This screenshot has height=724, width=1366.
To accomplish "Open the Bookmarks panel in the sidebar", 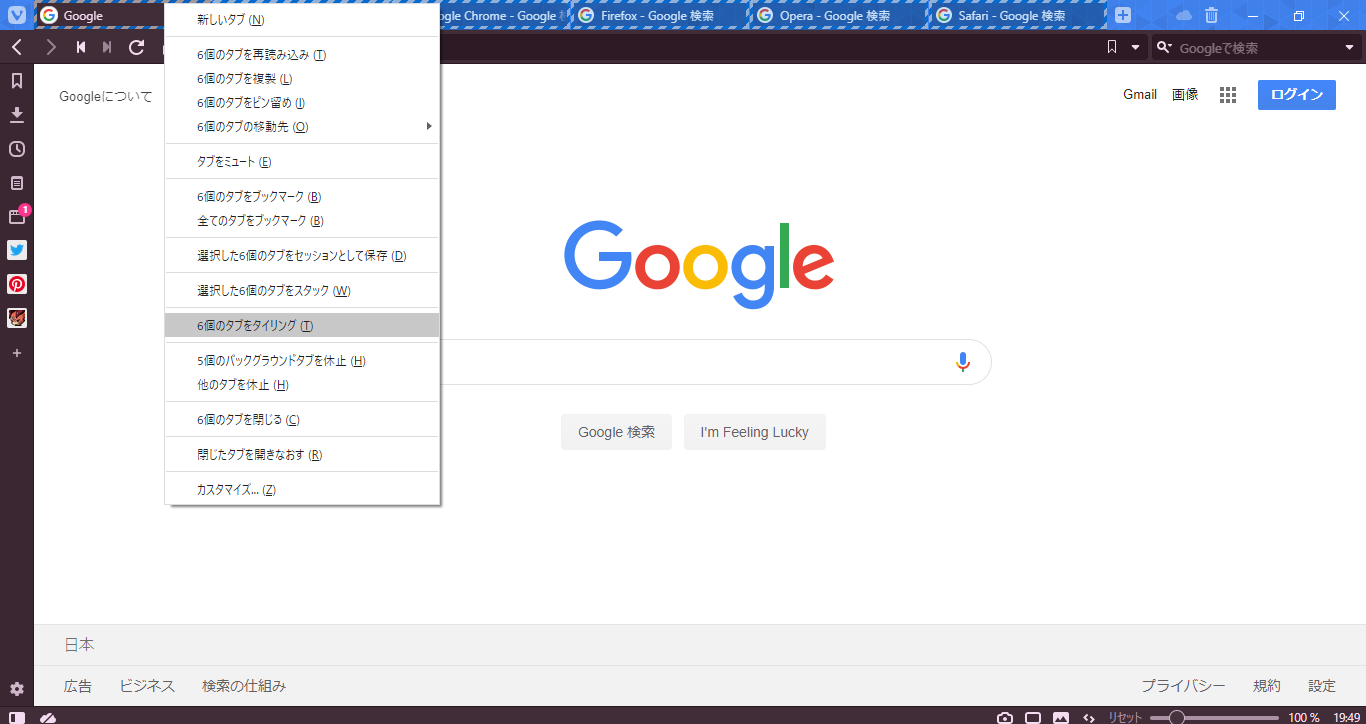I will point(16,81).
